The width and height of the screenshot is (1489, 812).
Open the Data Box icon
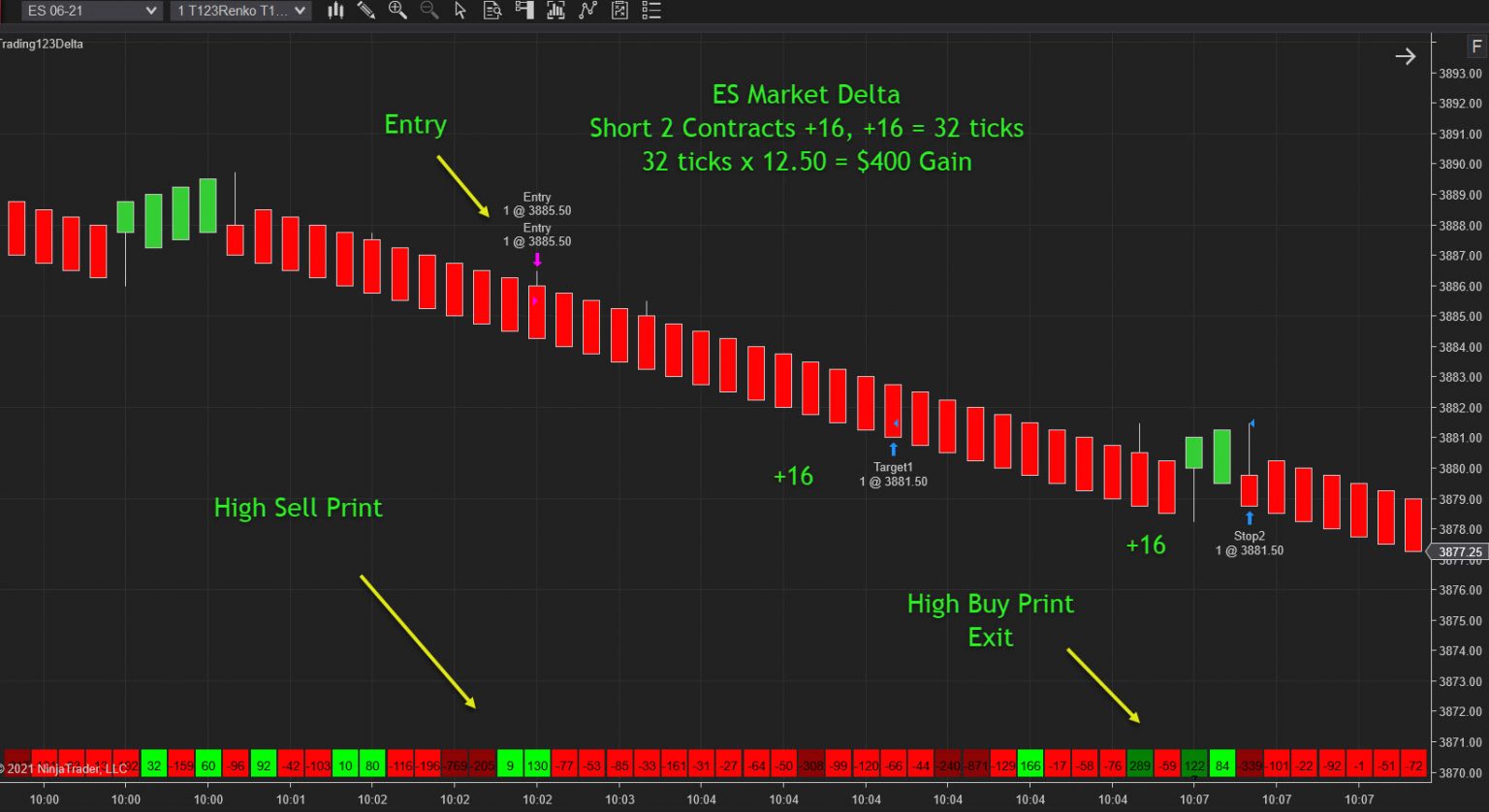(x=492, y=11)
